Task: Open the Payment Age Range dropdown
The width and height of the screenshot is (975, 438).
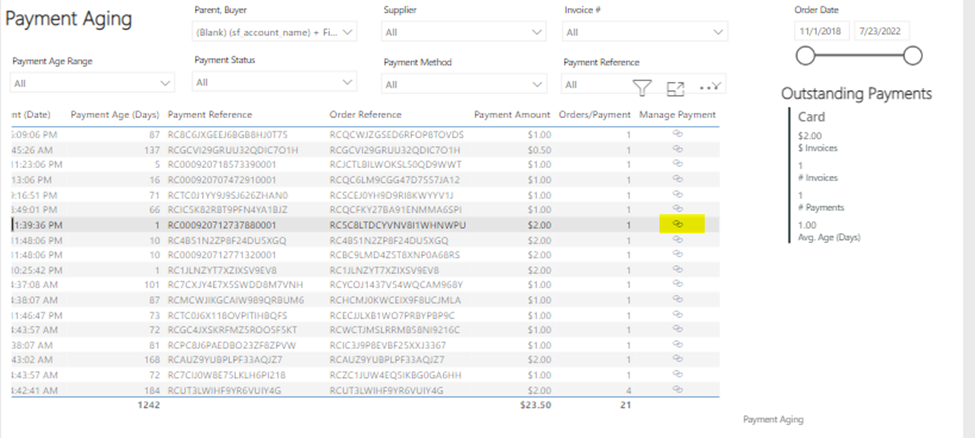Action: 165,83
